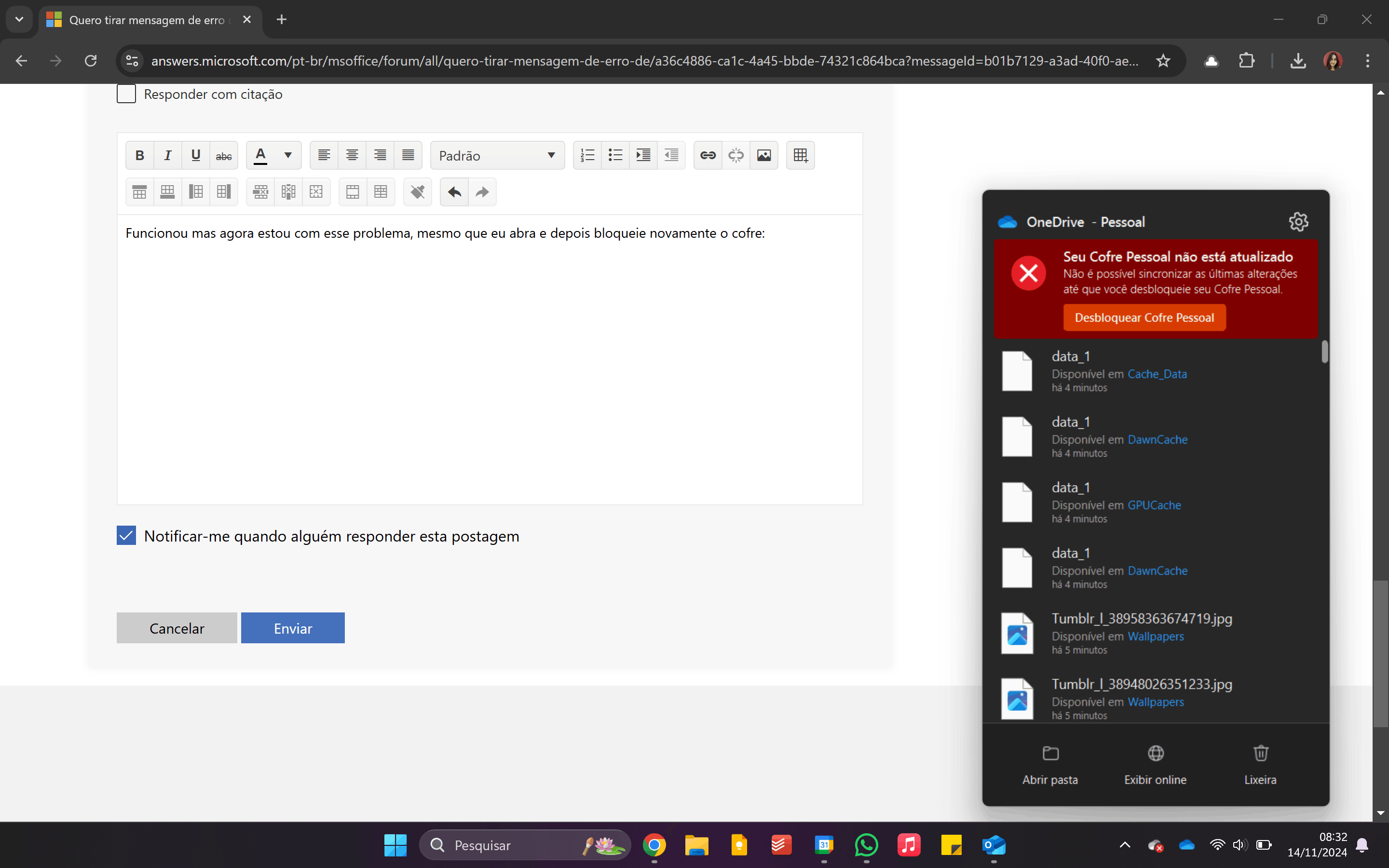Open the Padrão style dropdown
Screen dimensions: 1389x868
[x=497, y=156]
